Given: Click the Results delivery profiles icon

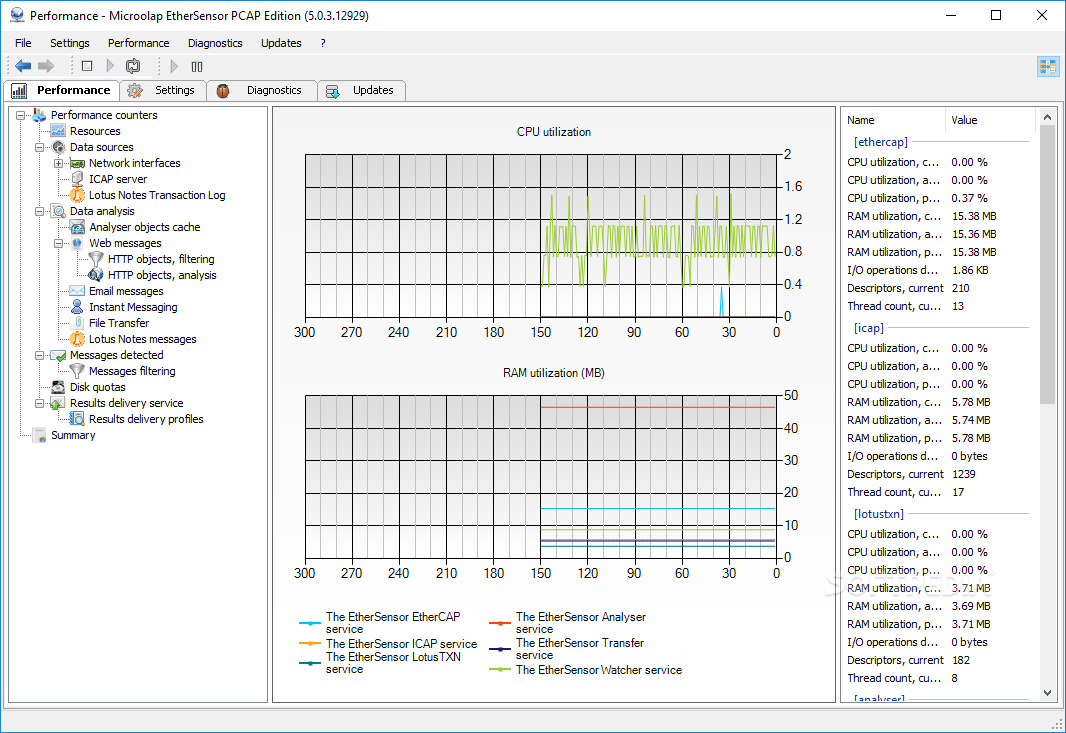Looking at the screenshot, I should tap(78, 419).
